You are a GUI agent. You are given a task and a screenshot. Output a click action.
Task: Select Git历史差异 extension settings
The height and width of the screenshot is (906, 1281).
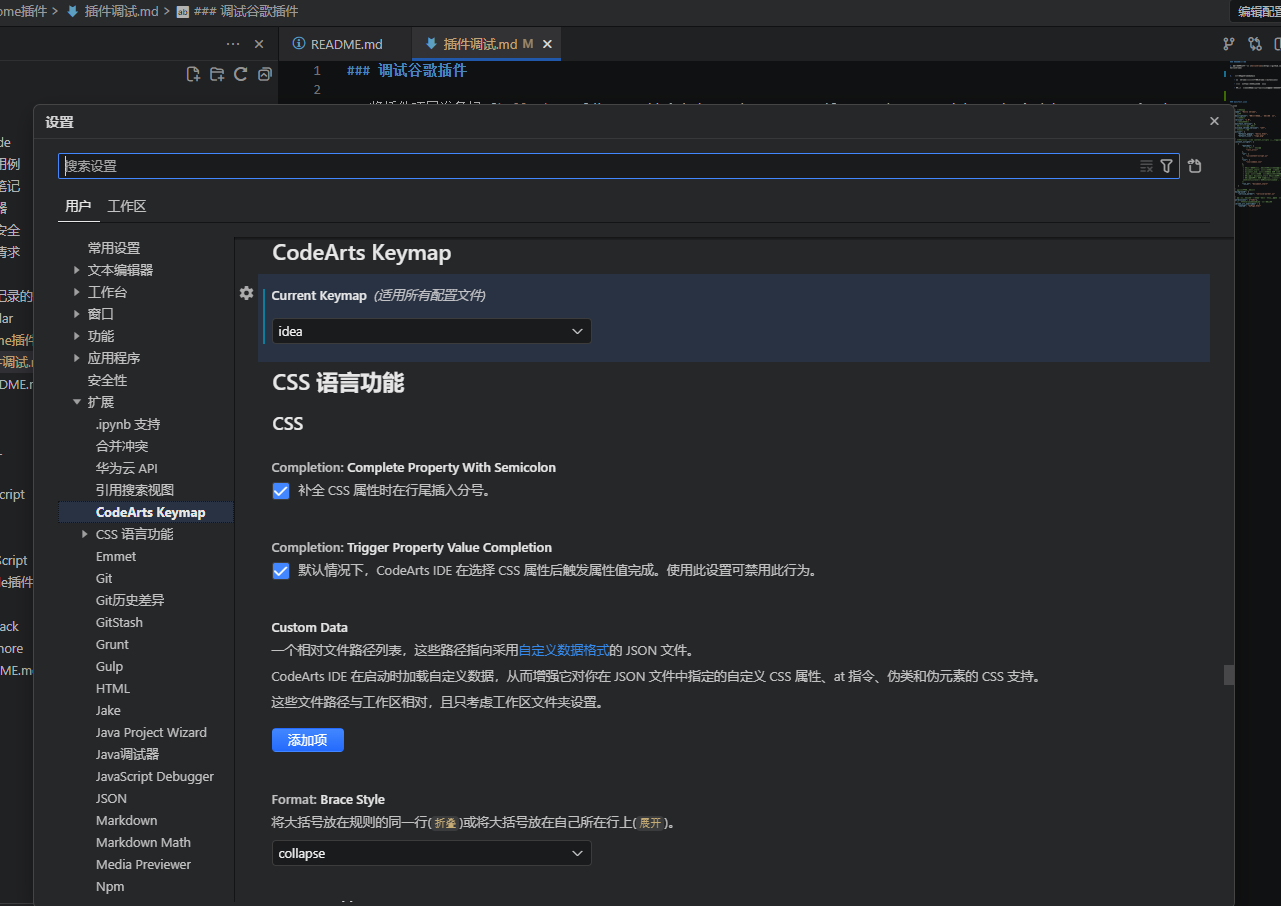click(130, 600)
